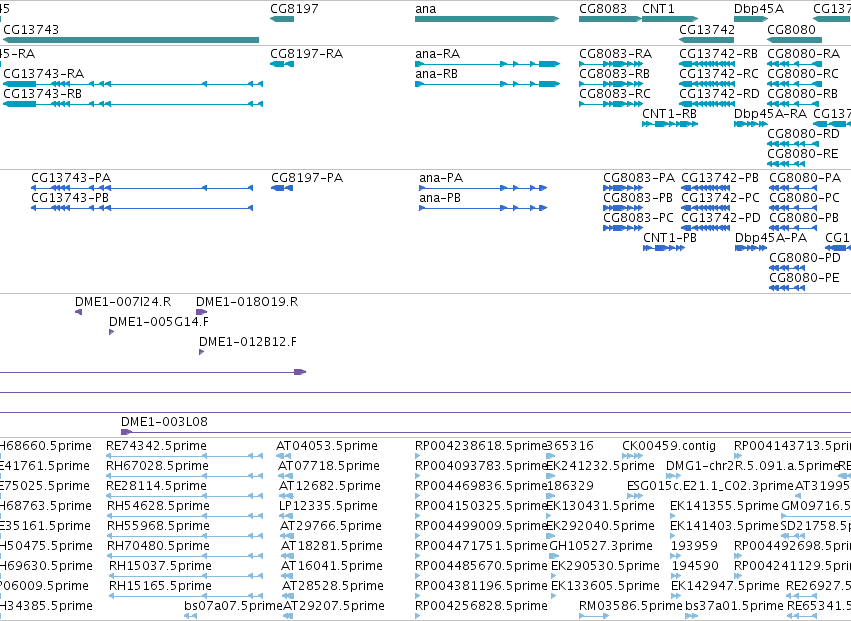Select the long ana gene bar

487,19
